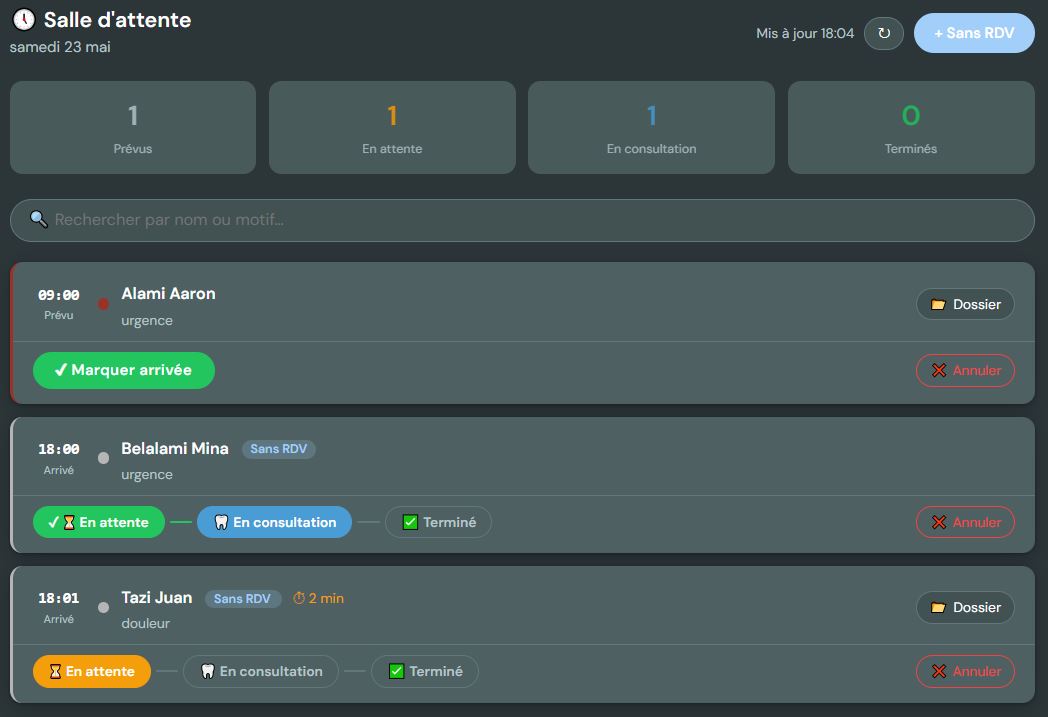Filter by the En consultation counter card
Image resolution: width=1048 pixels, height=717 pixels.
[x=652, y=128]
